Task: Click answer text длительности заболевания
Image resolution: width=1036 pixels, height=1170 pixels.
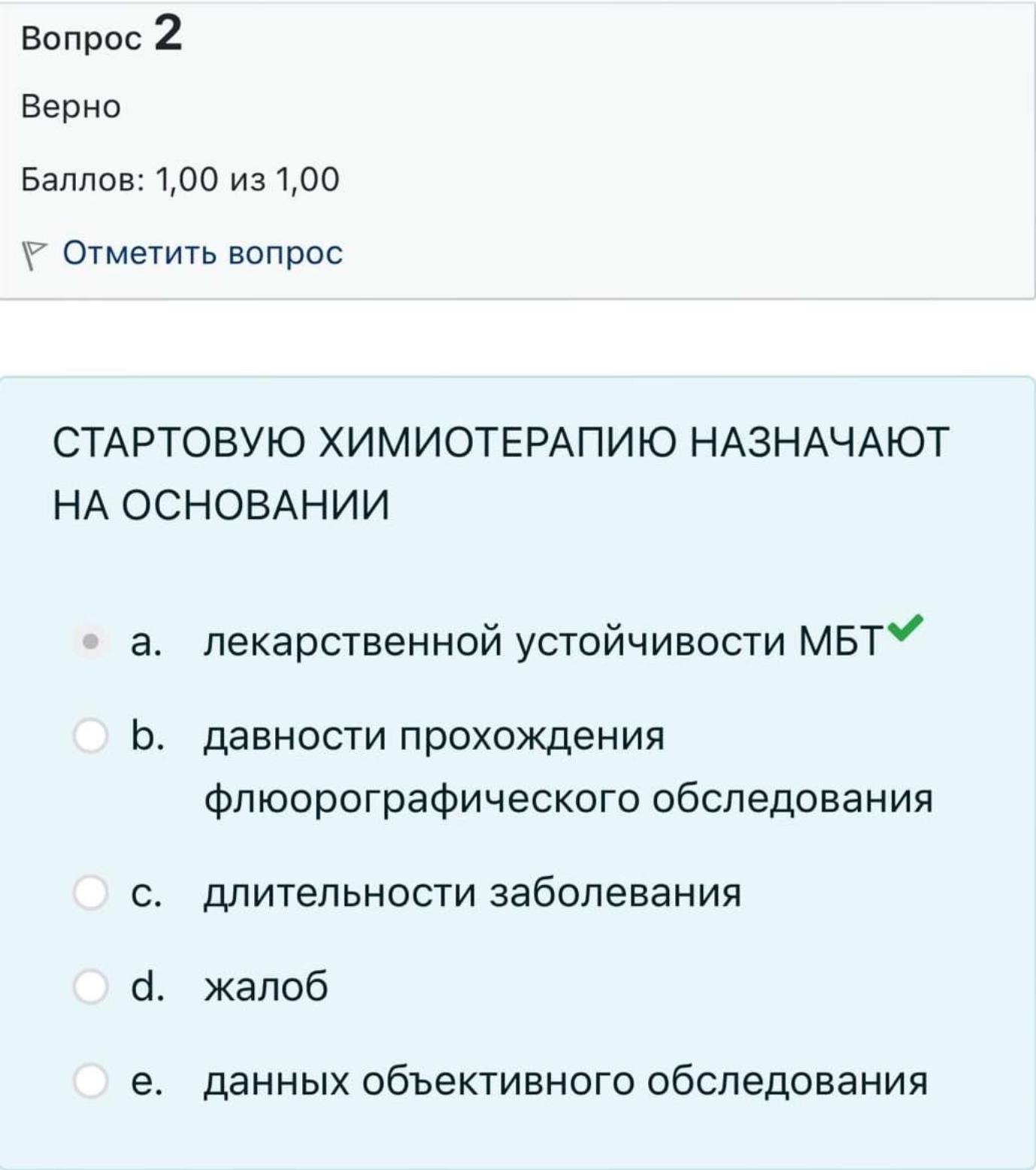Action: tap(472, 893)
